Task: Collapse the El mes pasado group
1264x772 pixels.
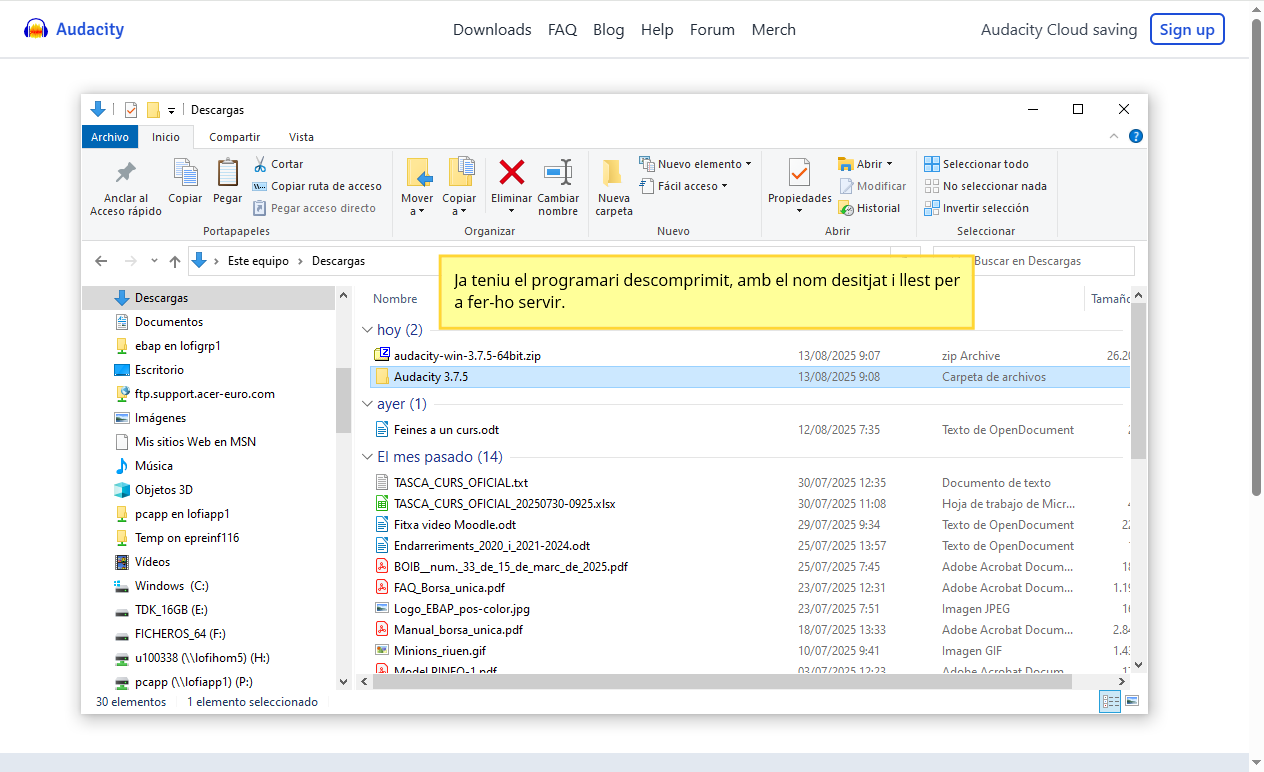Action: (x=366, y=457)
